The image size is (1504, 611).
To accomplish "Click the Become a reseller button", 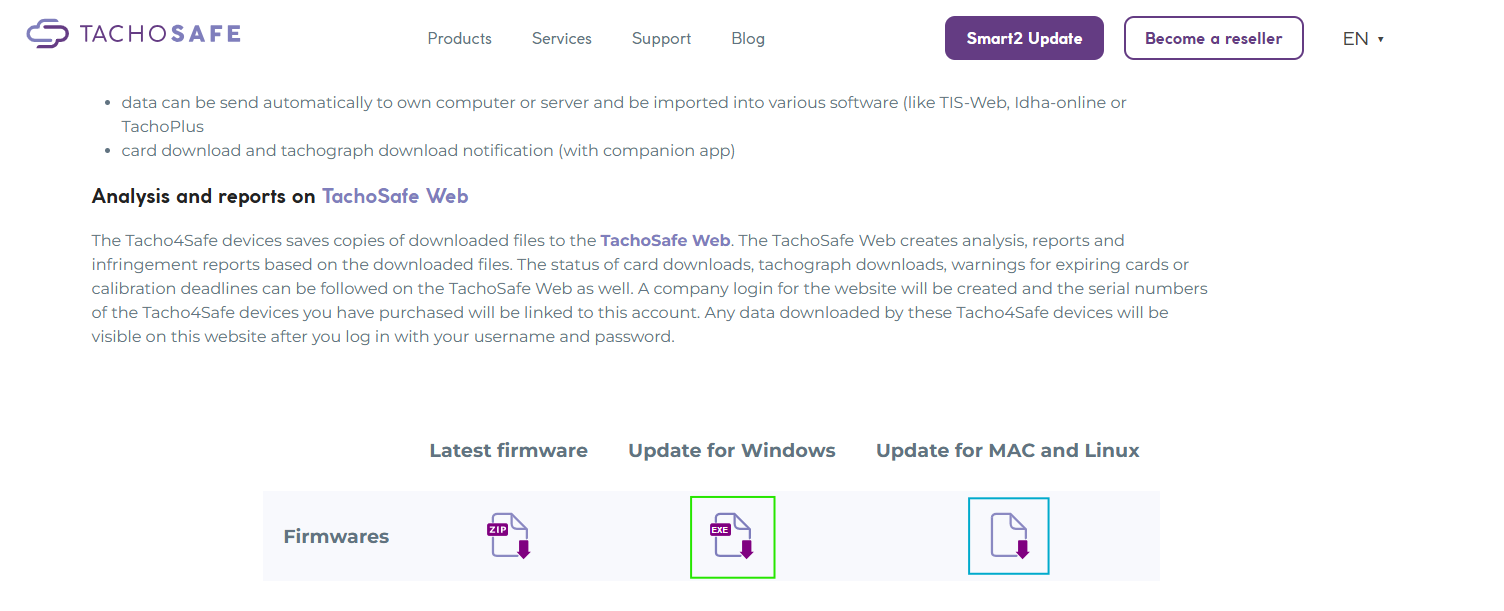I will pos(1213,38).
